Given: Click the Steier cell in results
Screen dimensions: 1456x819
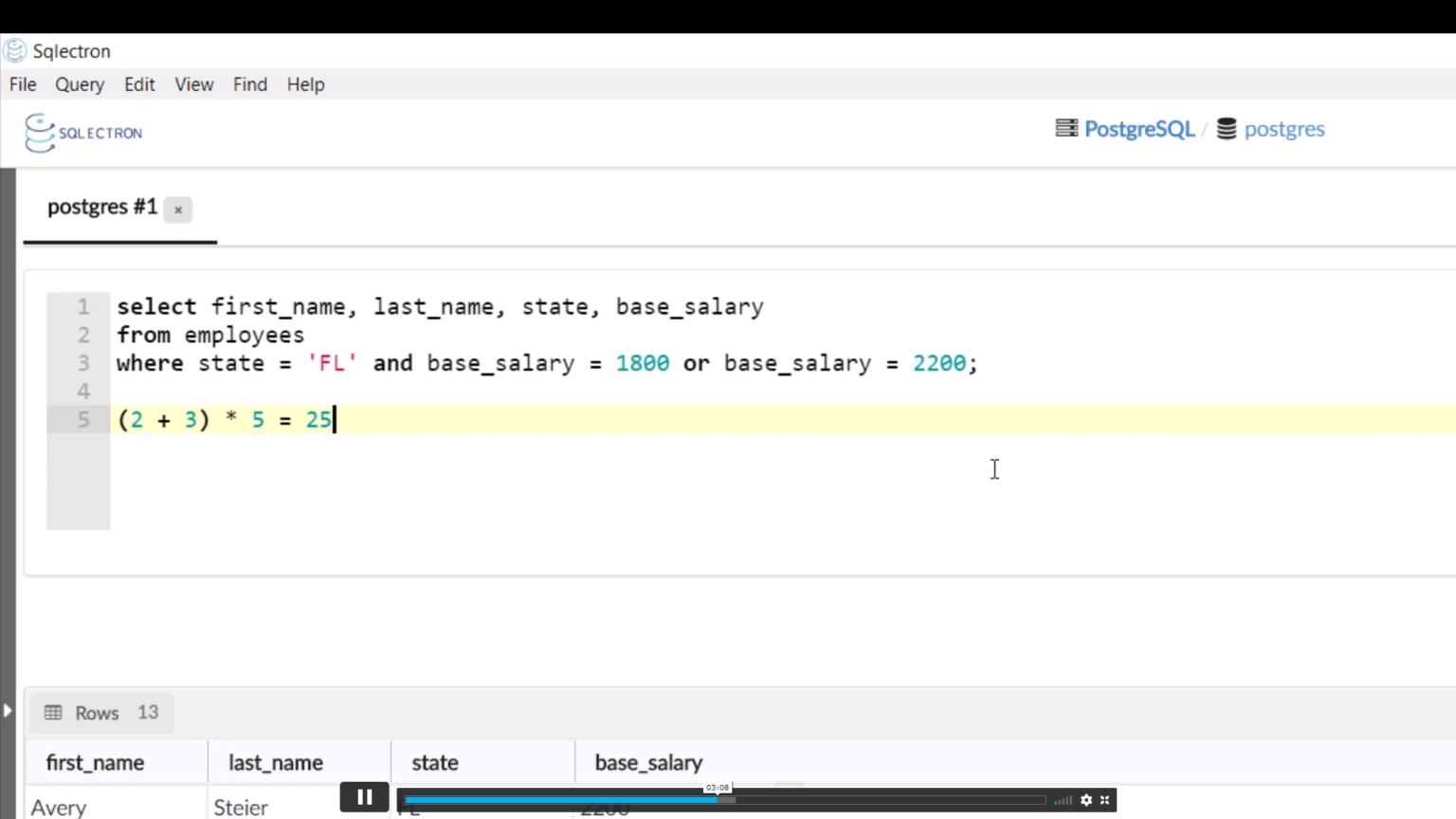Looking at the screenshot, I should [241, 807].
